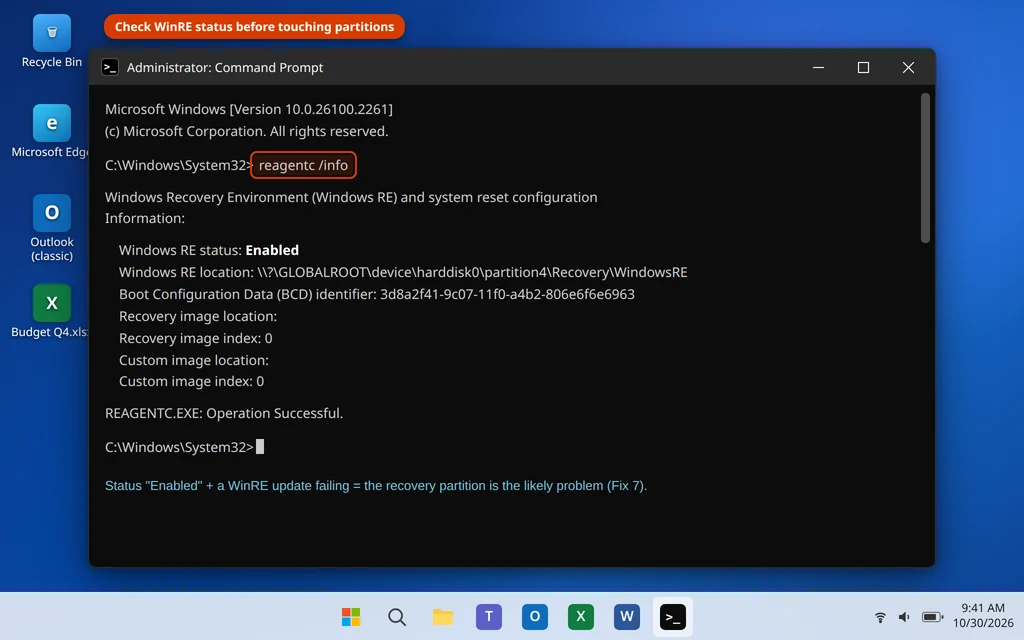Screen dimensions: 1024x640
Task: Click the Command Prompt title bar icon
Action: click(x=110, y=67)
